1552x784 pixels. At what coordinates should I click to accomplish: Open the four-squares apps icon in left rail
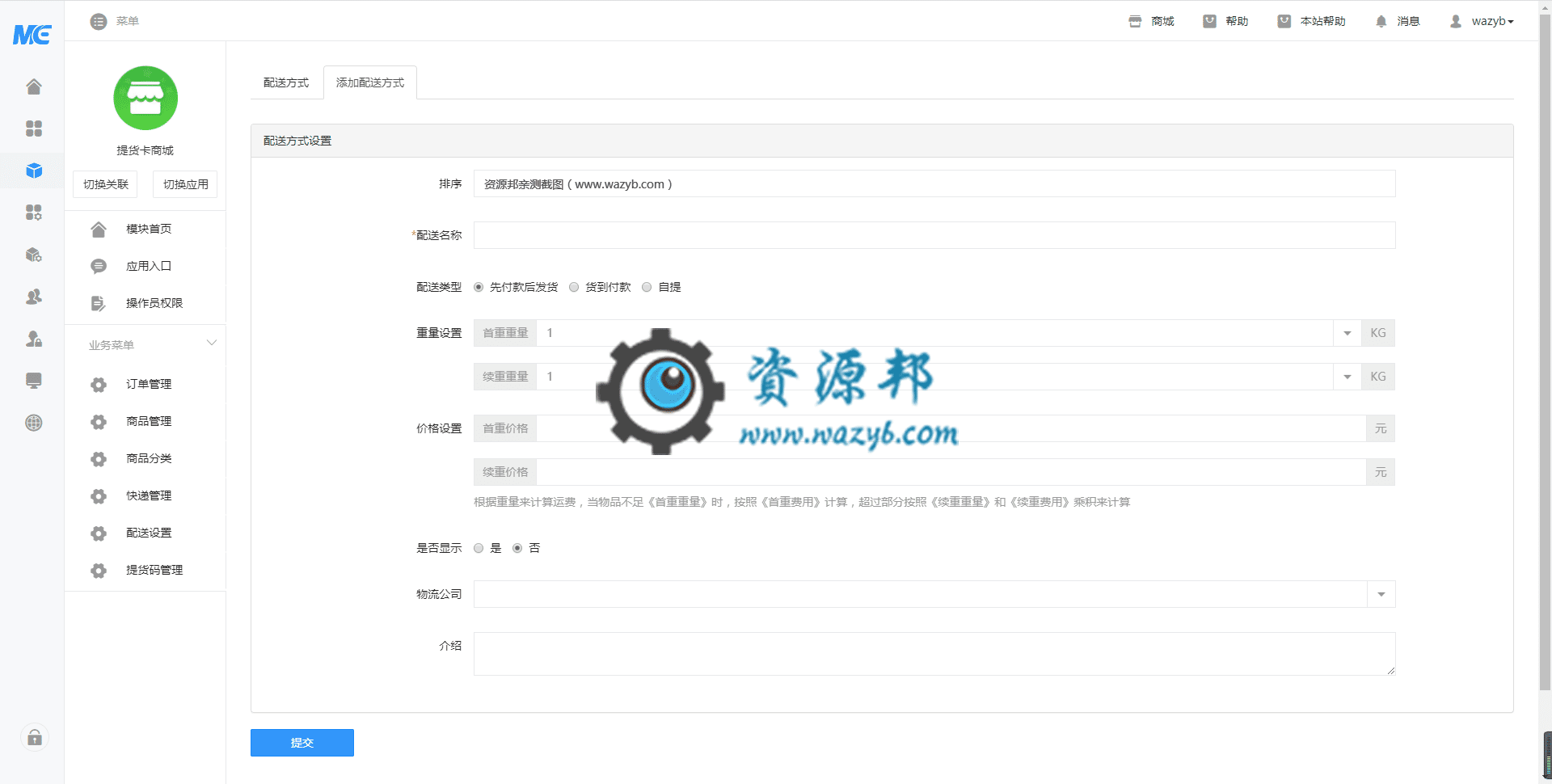33,129
